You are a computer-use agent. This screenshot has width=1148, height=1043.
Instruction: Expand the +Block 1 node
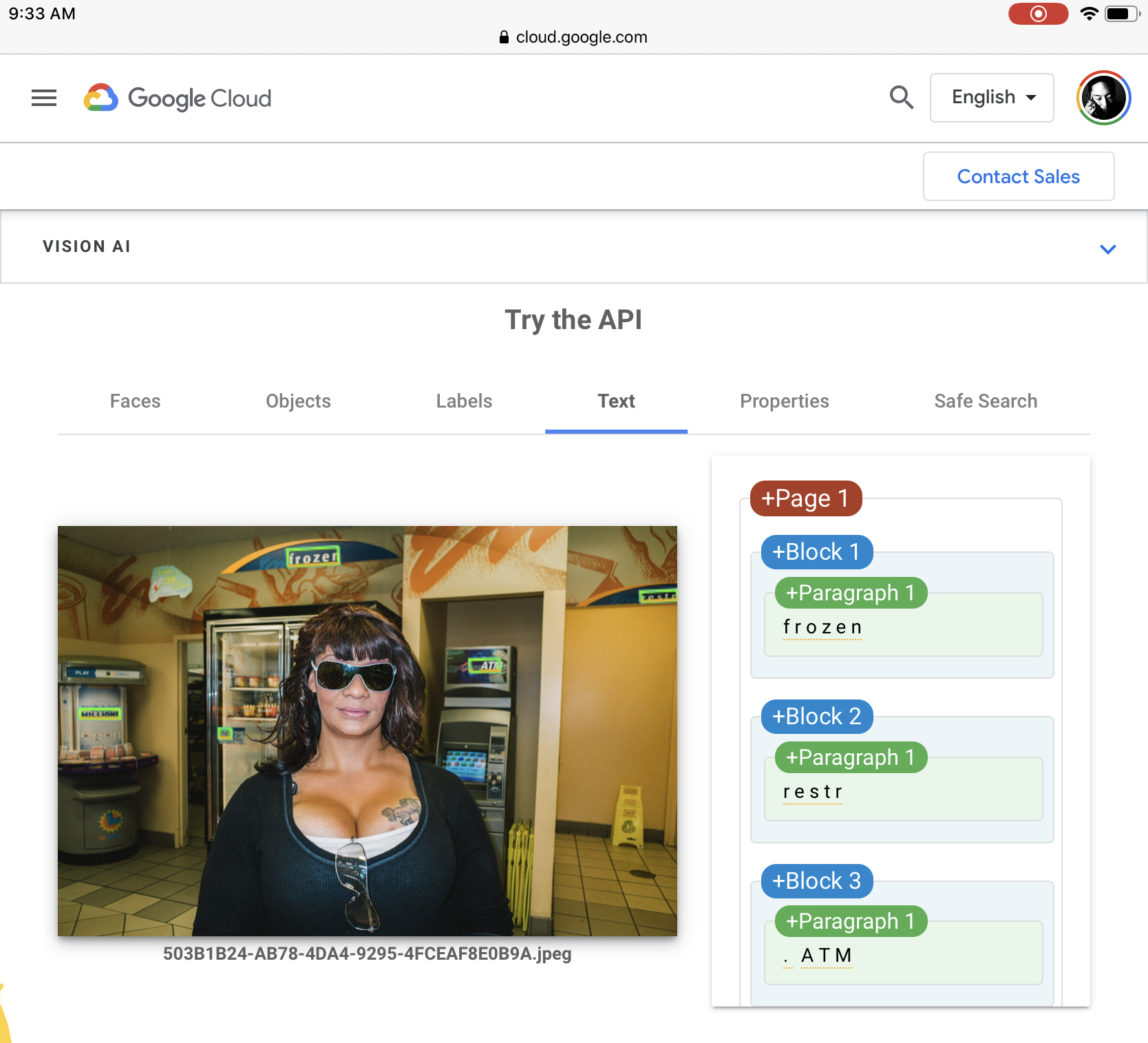pyautogui.click(x=816, y=552)
